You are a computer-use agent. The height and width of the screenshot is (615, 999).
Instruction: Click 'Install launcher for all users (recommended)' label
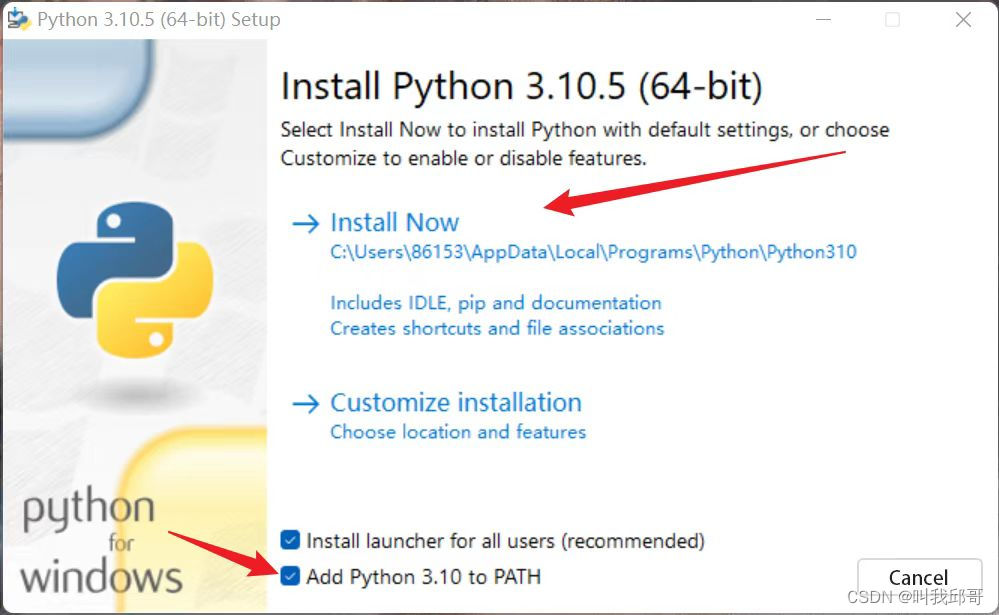pyautogui.click(x=505, y=541)
